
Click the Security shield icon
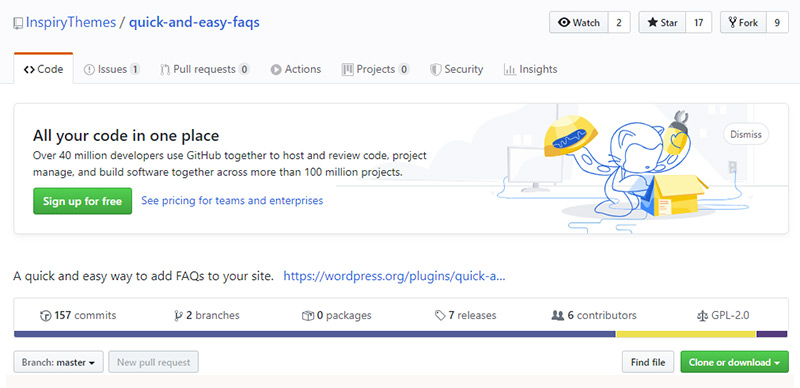point(435,69)
